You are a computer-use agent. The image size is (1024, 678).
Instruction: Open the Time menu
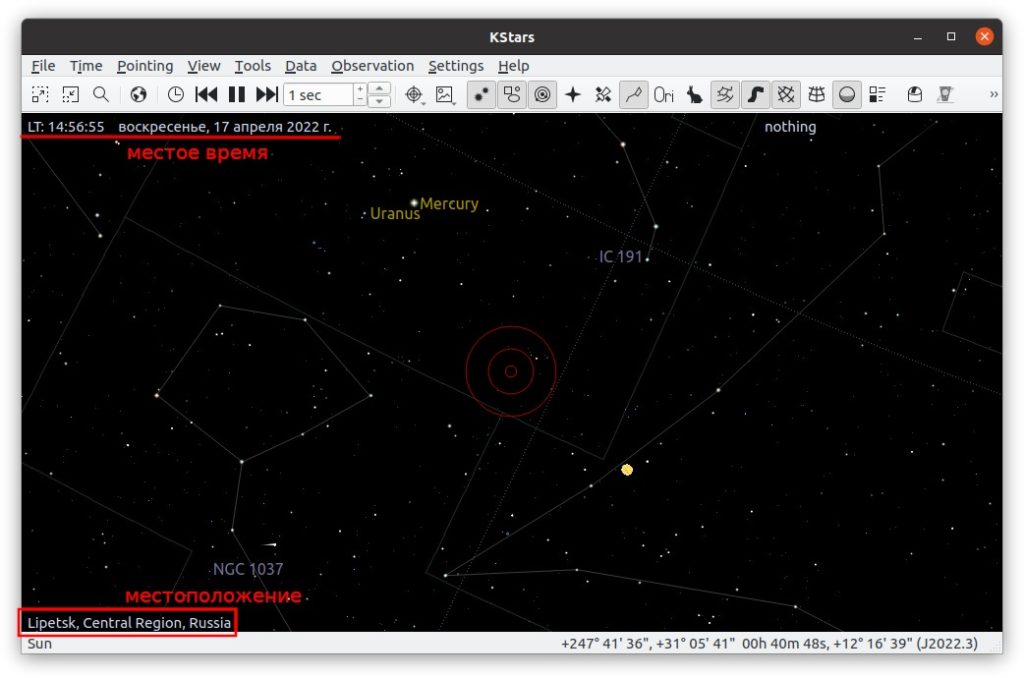pos(86,66)
